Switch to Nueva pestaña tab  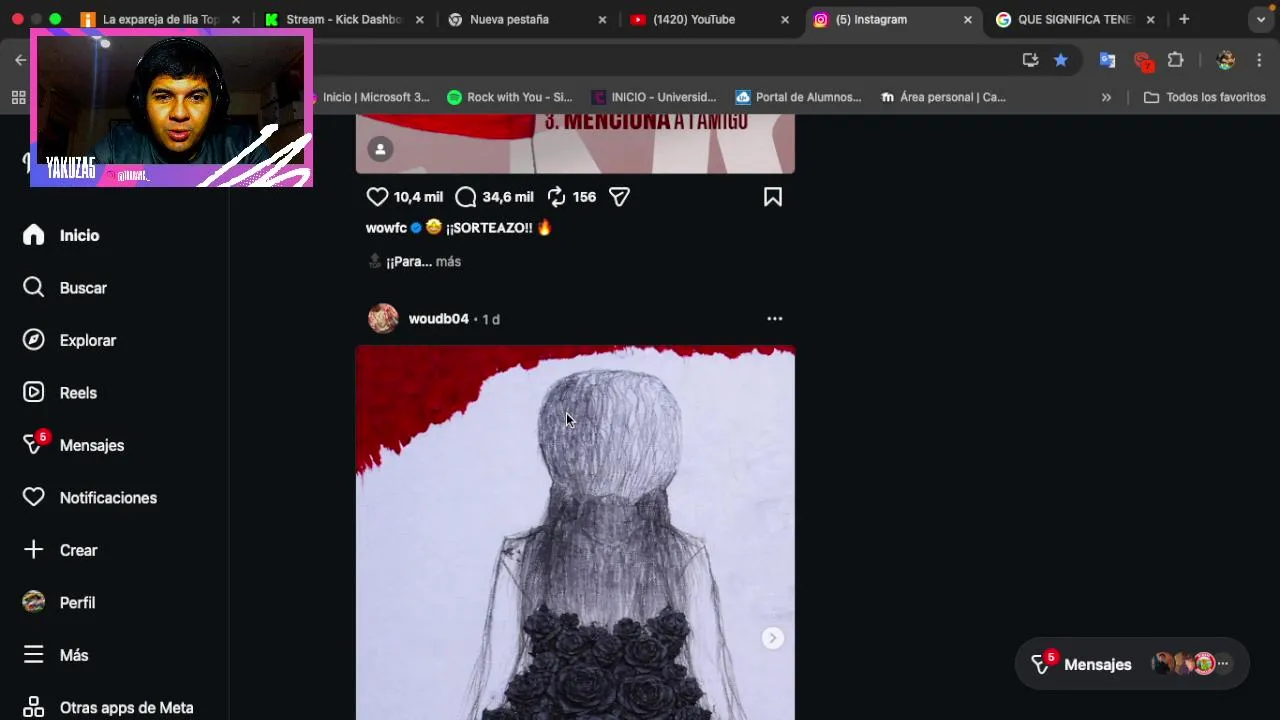(527, 19)
